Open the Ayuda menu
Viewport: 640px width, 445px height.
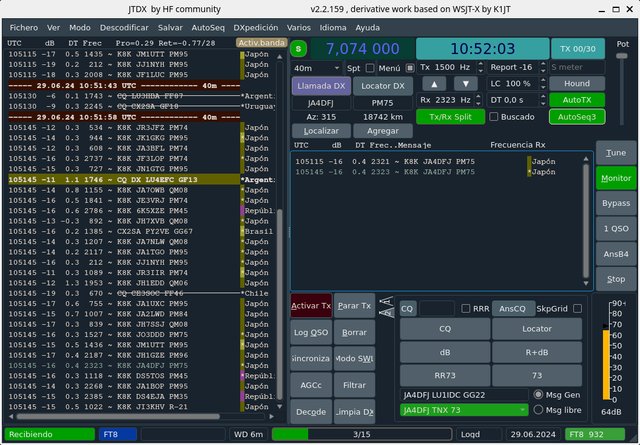click(x=367, y=28)
